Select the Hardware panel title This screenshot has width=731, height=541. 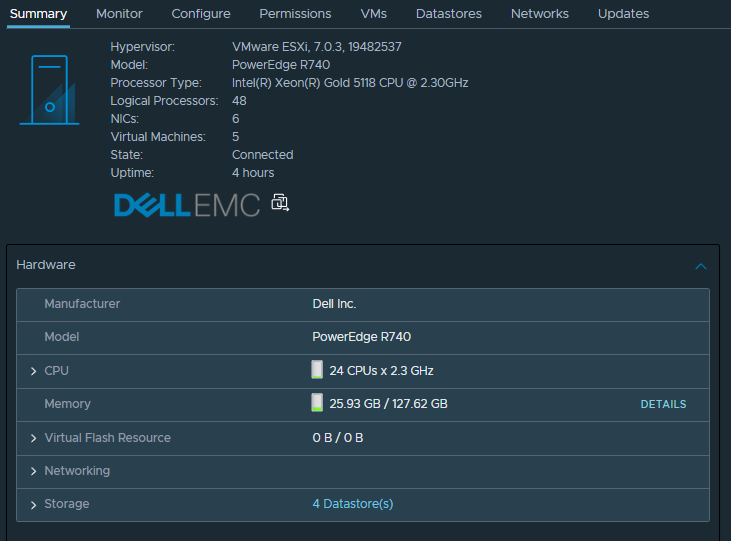pos(46,265)
